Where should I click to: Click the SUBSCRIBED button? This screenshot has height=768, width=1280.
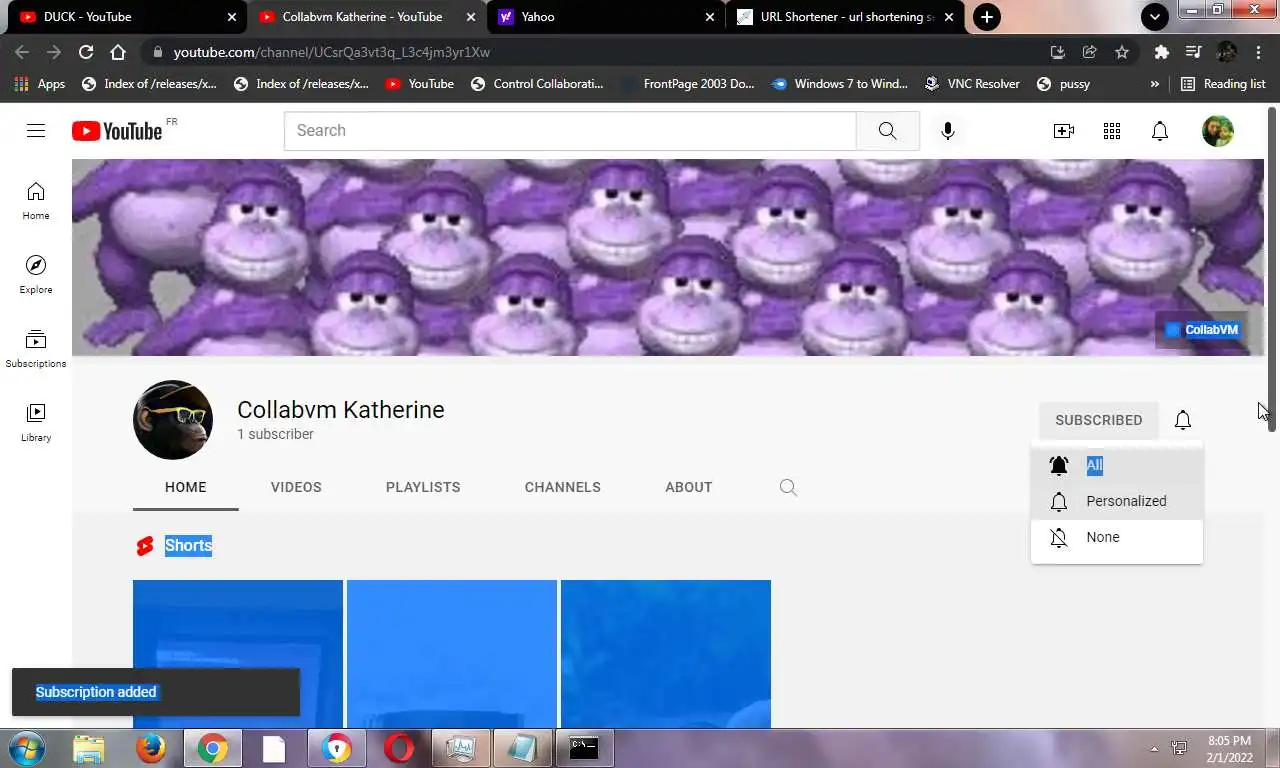click(1098, 420)
